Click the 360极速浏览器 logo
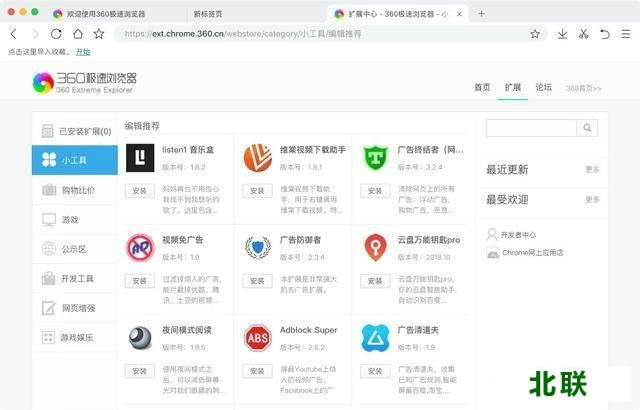Viewport: 640px width, 410px height. 84,83
